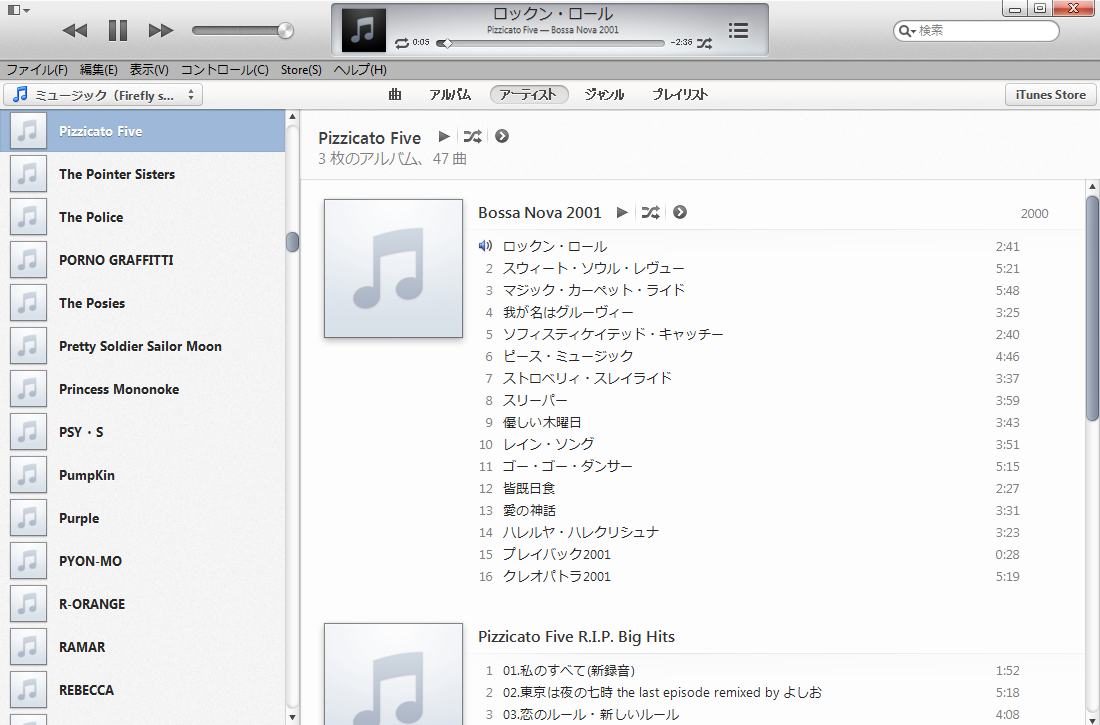
Task: Open the 表示(V) menu
Action: click(x=149, y=69)
